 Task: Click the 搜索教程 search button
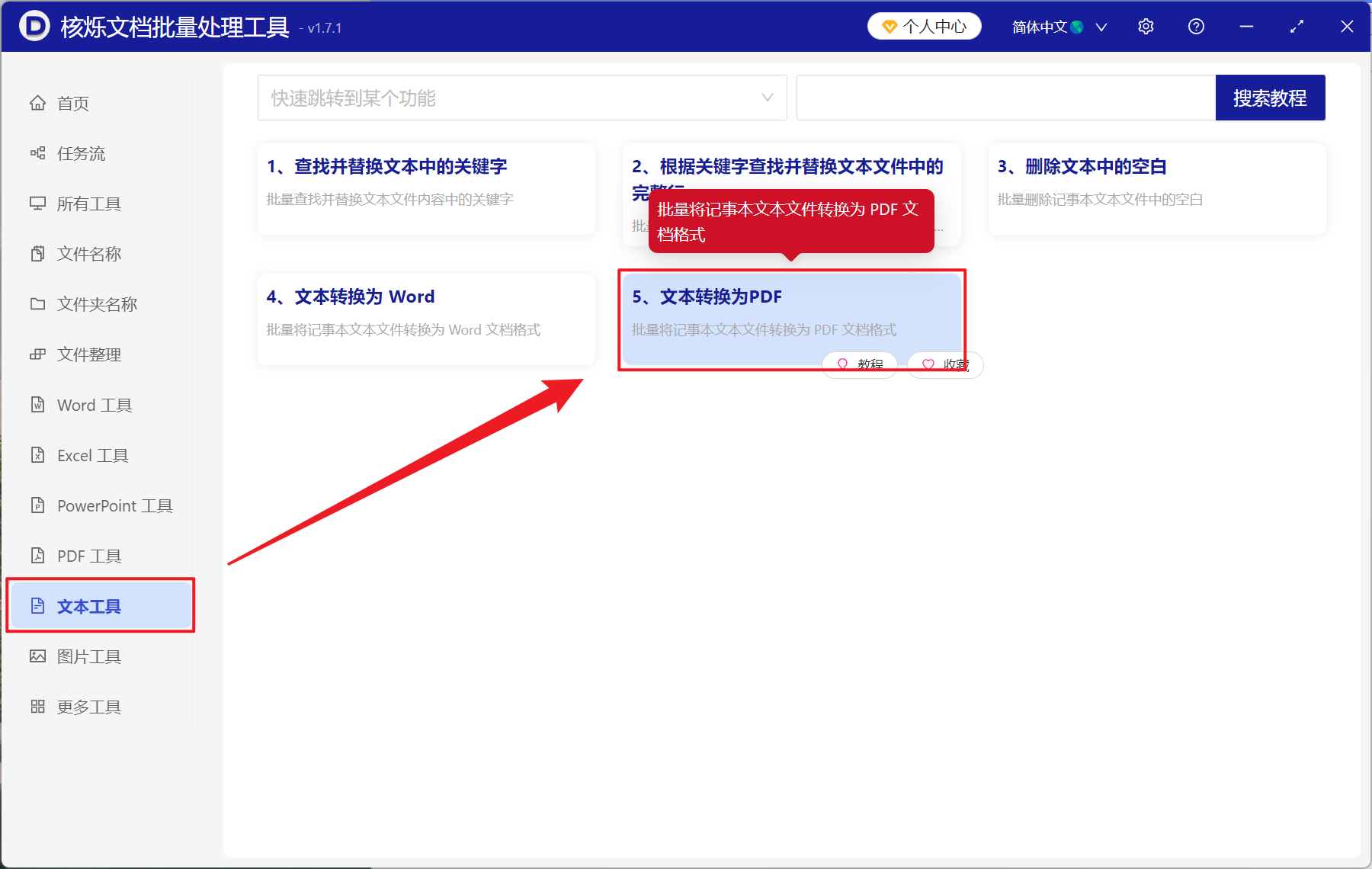1270,98
